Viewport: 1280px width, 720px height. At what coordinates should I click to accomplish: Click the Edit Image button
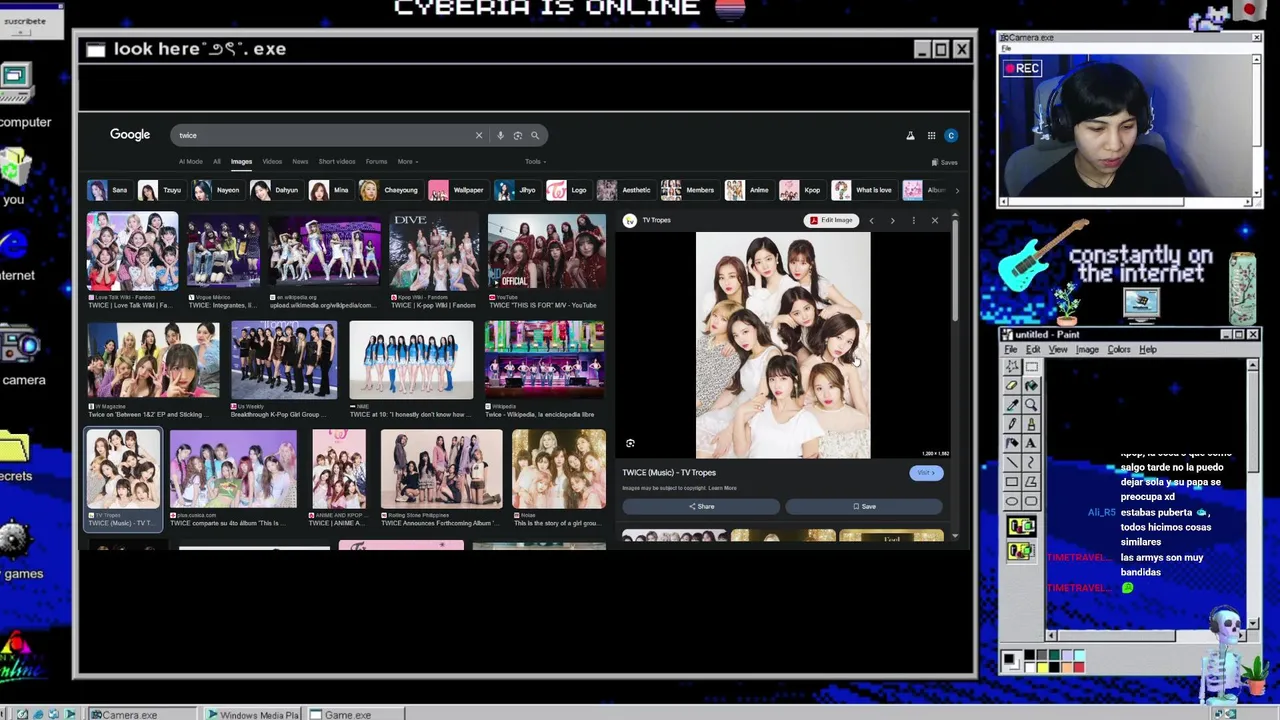[x=832, y=220]
